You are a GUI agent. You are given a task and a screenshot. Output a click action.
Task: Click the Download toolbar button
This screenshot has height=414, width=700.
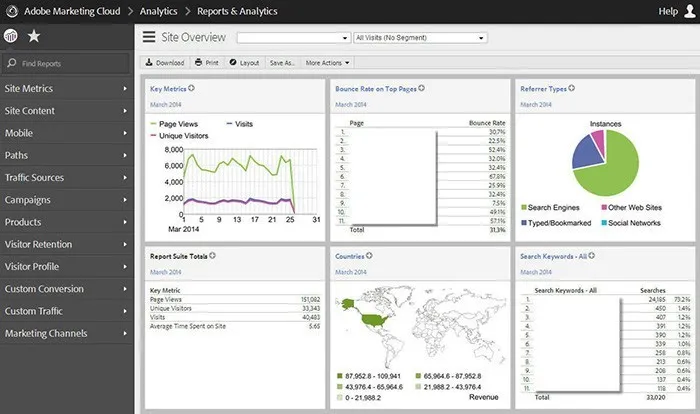click(165, 62)
